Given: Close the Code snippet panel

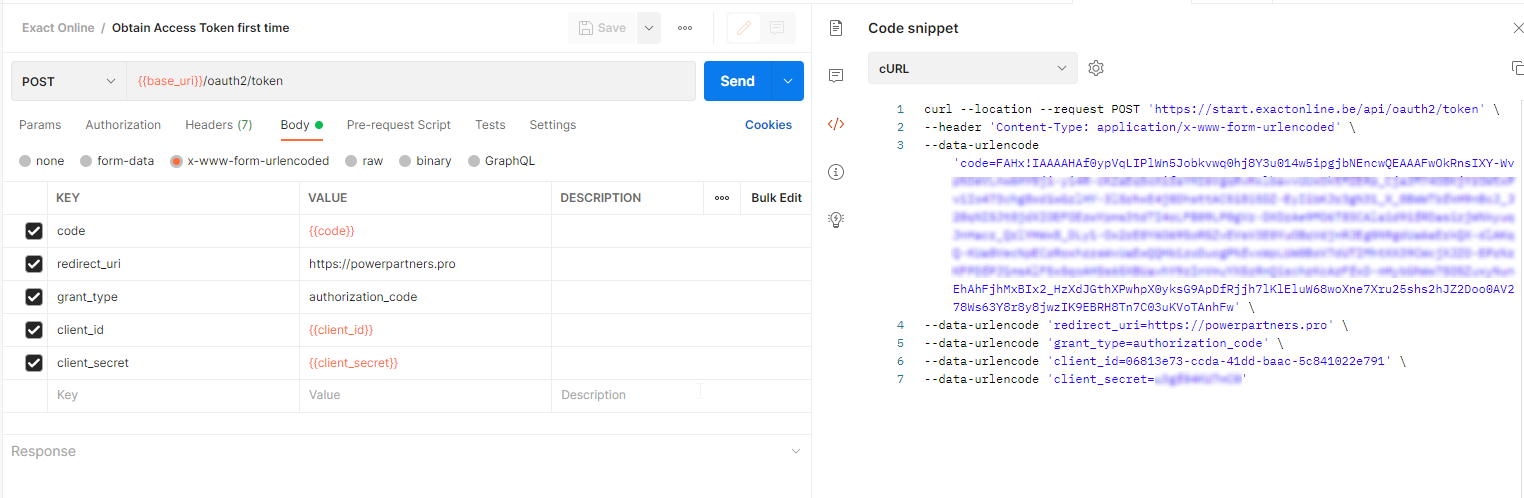Looking at the screenshot, I should coord(1518,28).
